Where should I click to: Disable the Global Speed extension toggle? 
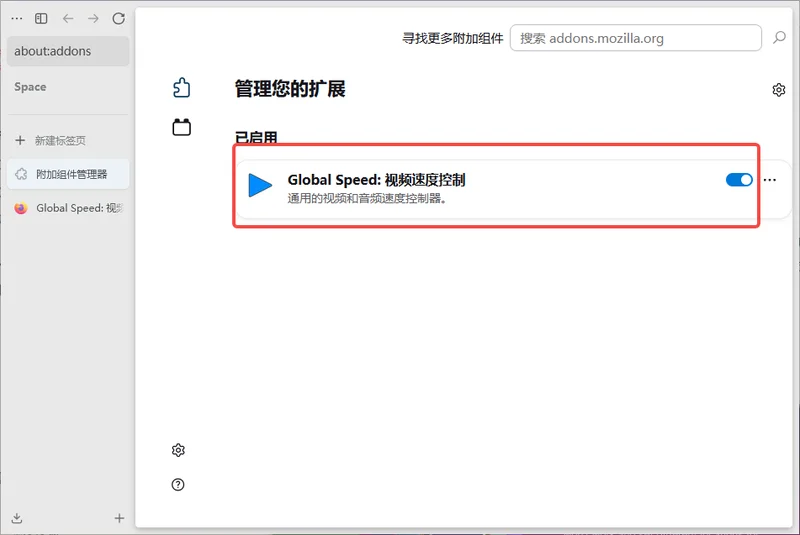(x=739, y=180)
